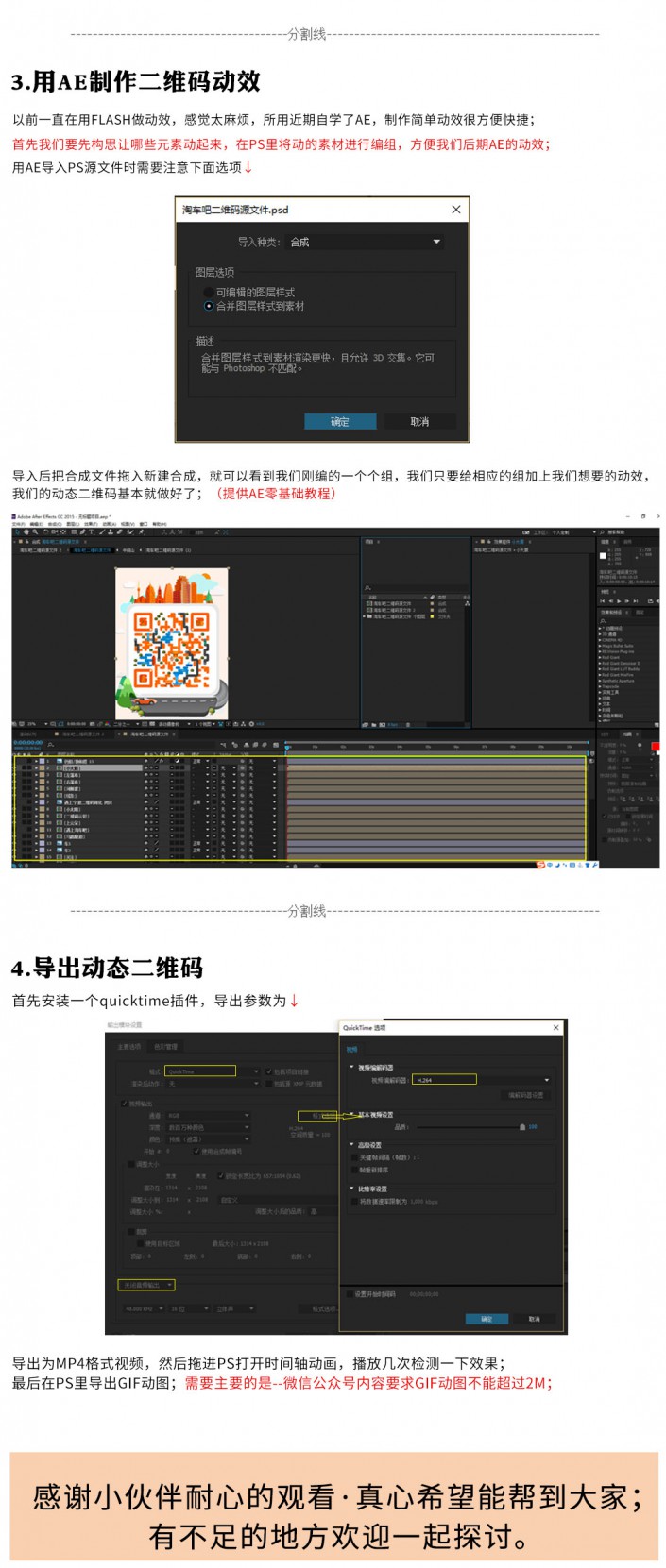Select the 视频 tab in QuickTime 选项
The height and width of the screenshot is (1568, 666).
[351, 1049]
